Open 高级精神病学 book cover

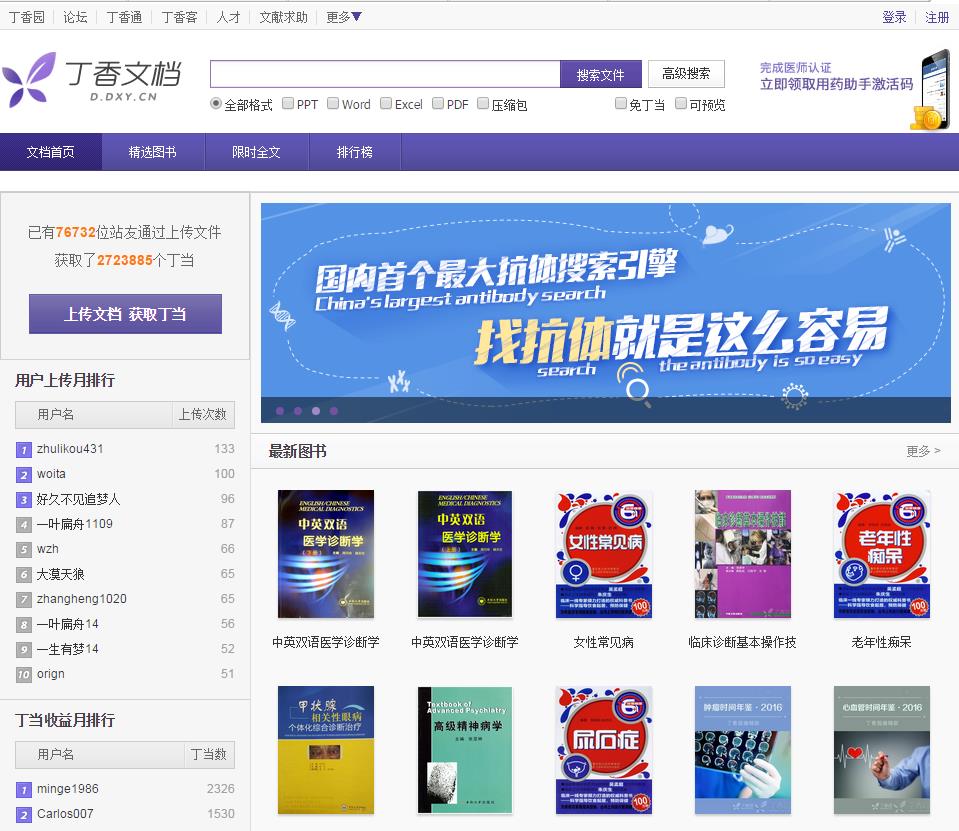tap(465, 750)
